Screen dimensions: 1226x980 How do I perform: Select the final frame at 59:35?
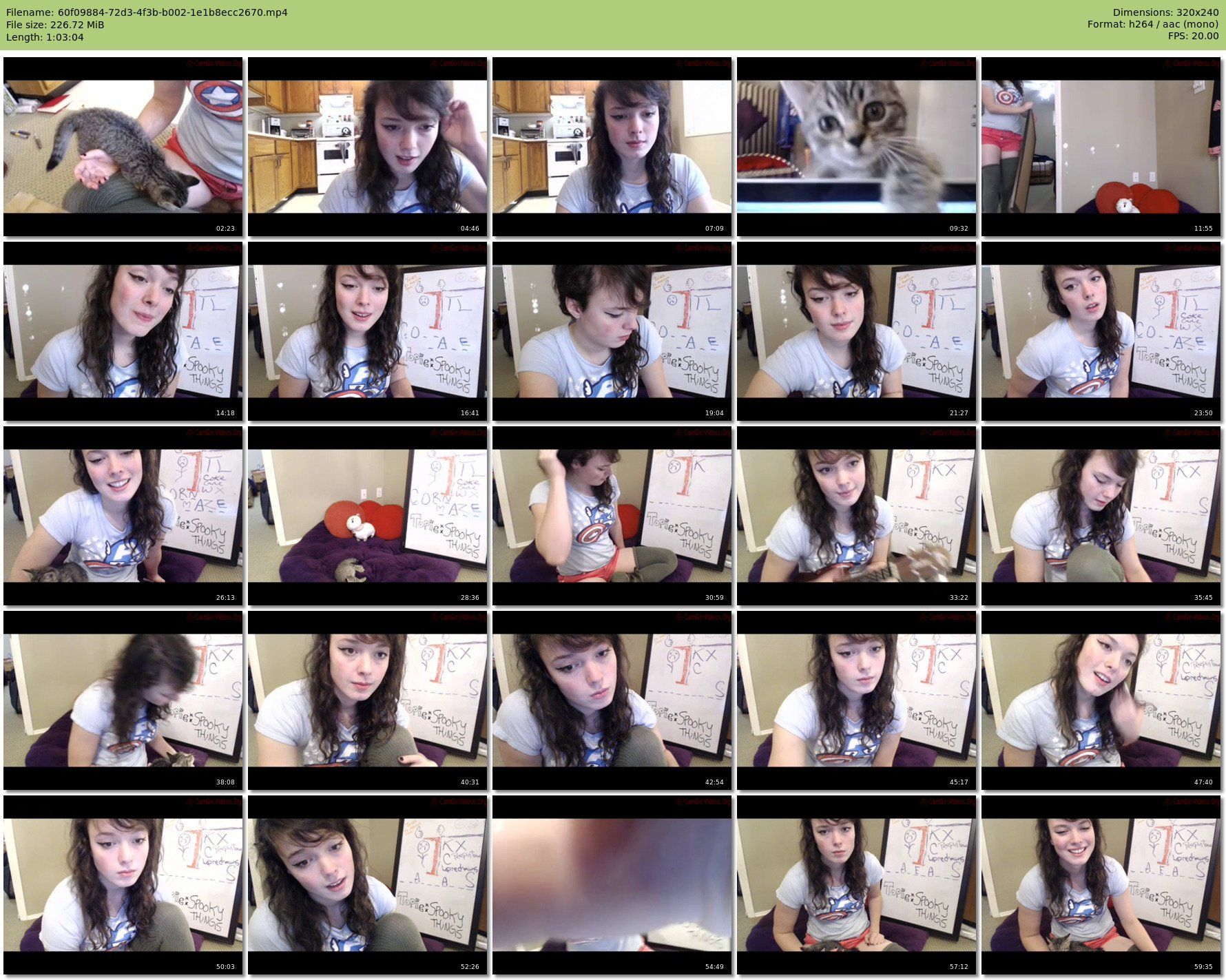pos(1101,885)
